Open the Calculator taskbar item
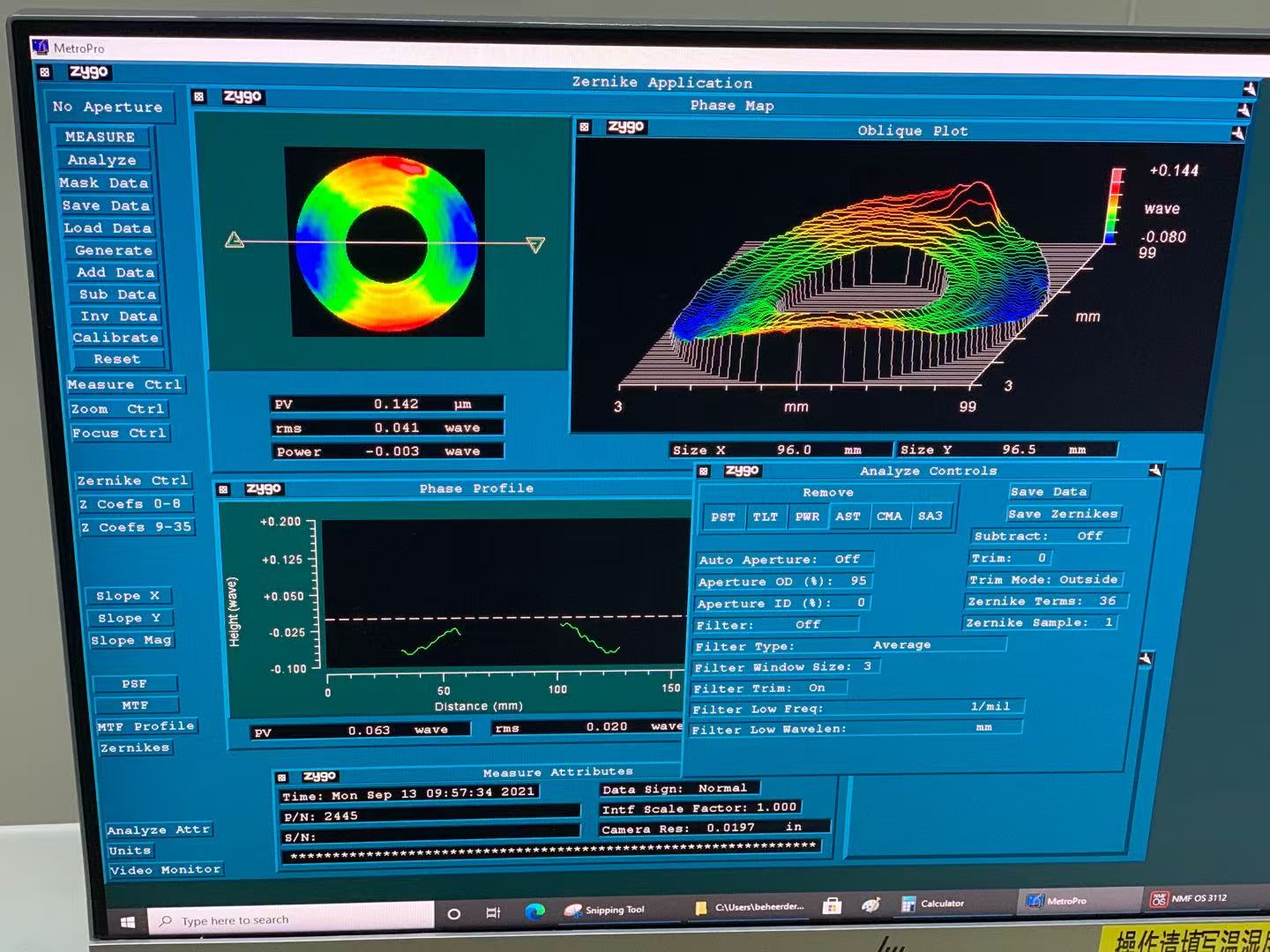Screen dimensions: 1270x952 pos(933,904)
